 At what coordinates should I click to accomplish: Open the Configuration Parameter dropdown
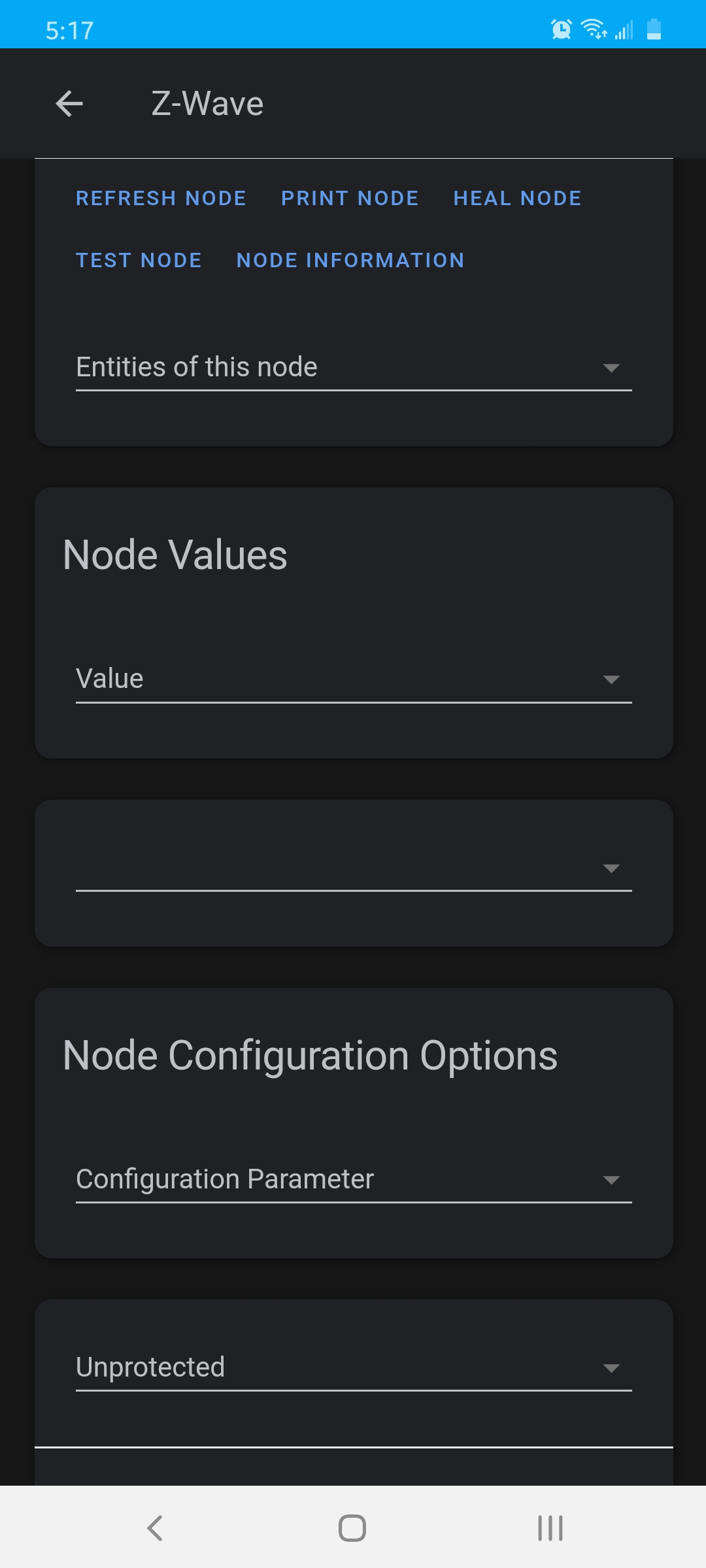coord(353,1179)
